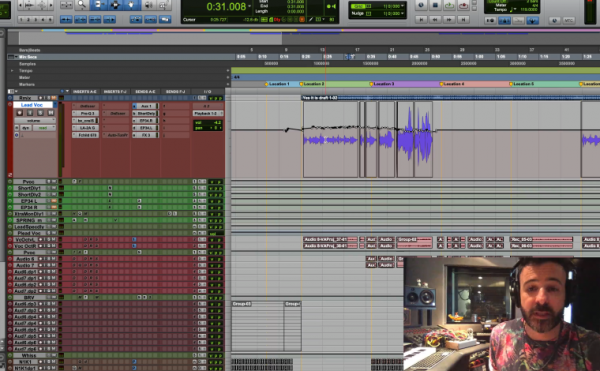Click the INSERTS A-E column header
The width and height of the screenshot is (600, 371).
click(85, 92)
